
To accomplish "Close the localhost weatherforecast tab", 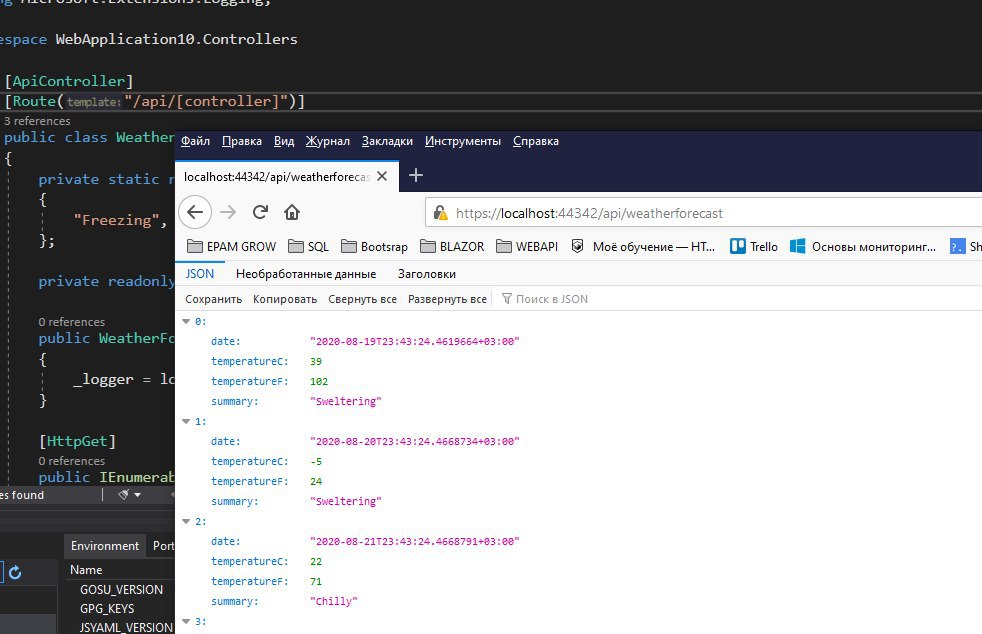I will click(x=388, y=176).
